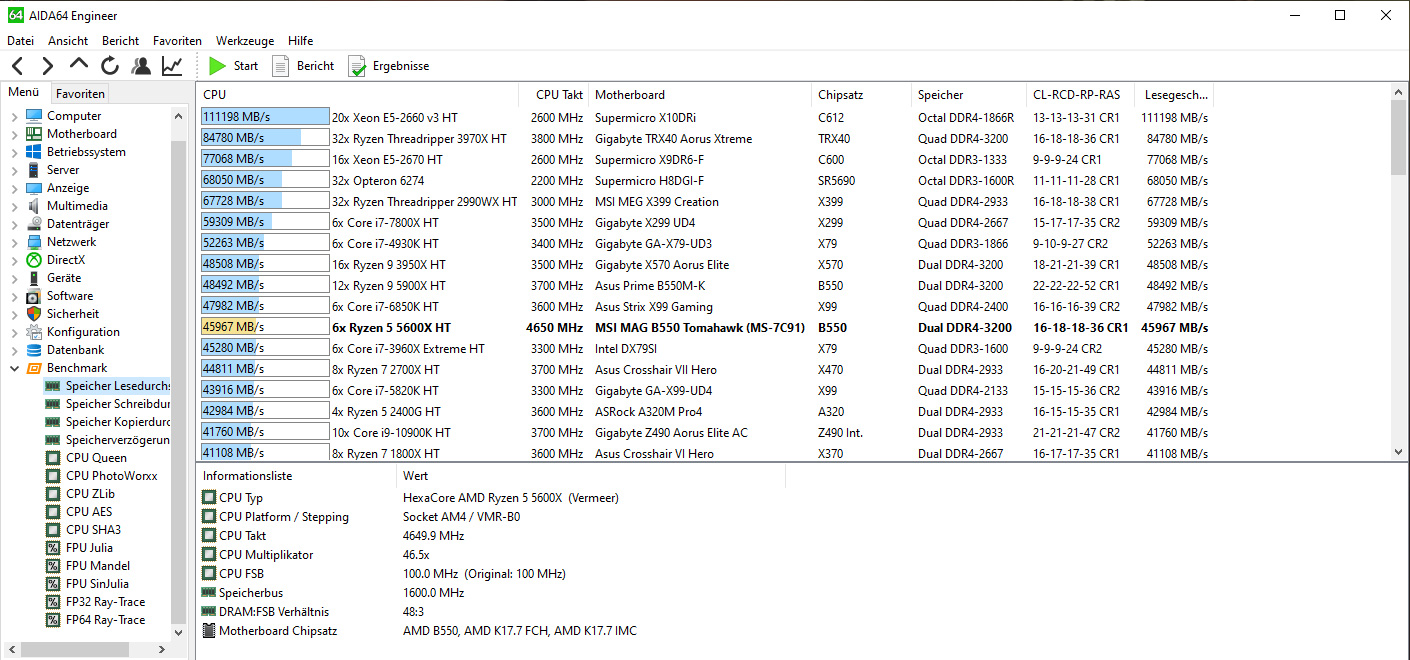Image resolution: width=1410 pixels, height=660 pixels.
Task: Collapse the Benchmark tree node
Action: 14,368
